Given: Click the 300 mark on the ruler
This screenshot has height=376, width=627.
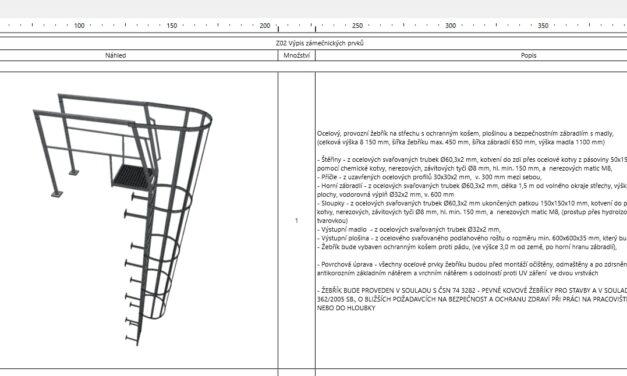Looking at the screenshot, I should tap(450, 26).
